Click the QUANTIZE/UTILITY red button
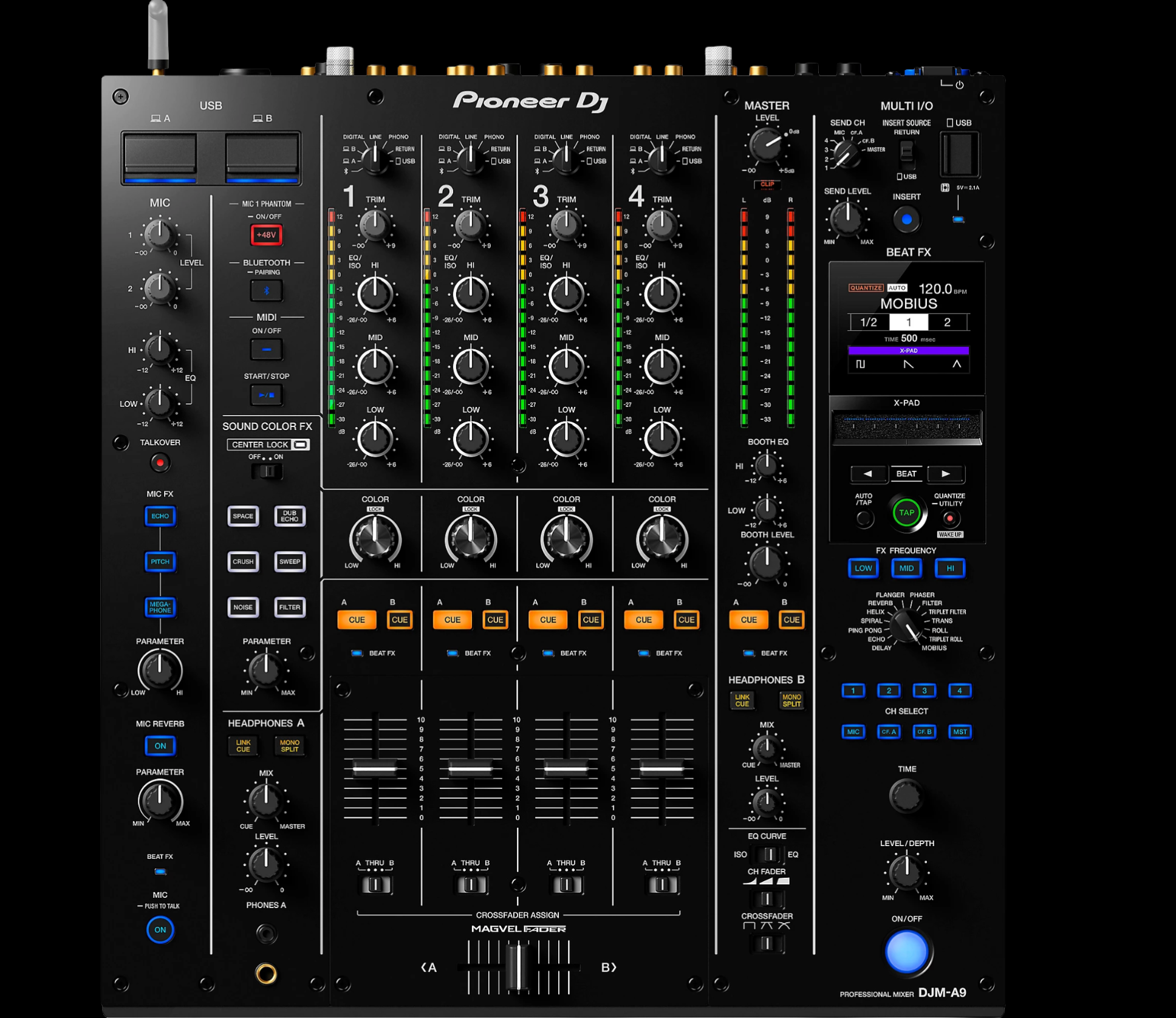The image size is (1176, 1018). click(x=950, y=519)
